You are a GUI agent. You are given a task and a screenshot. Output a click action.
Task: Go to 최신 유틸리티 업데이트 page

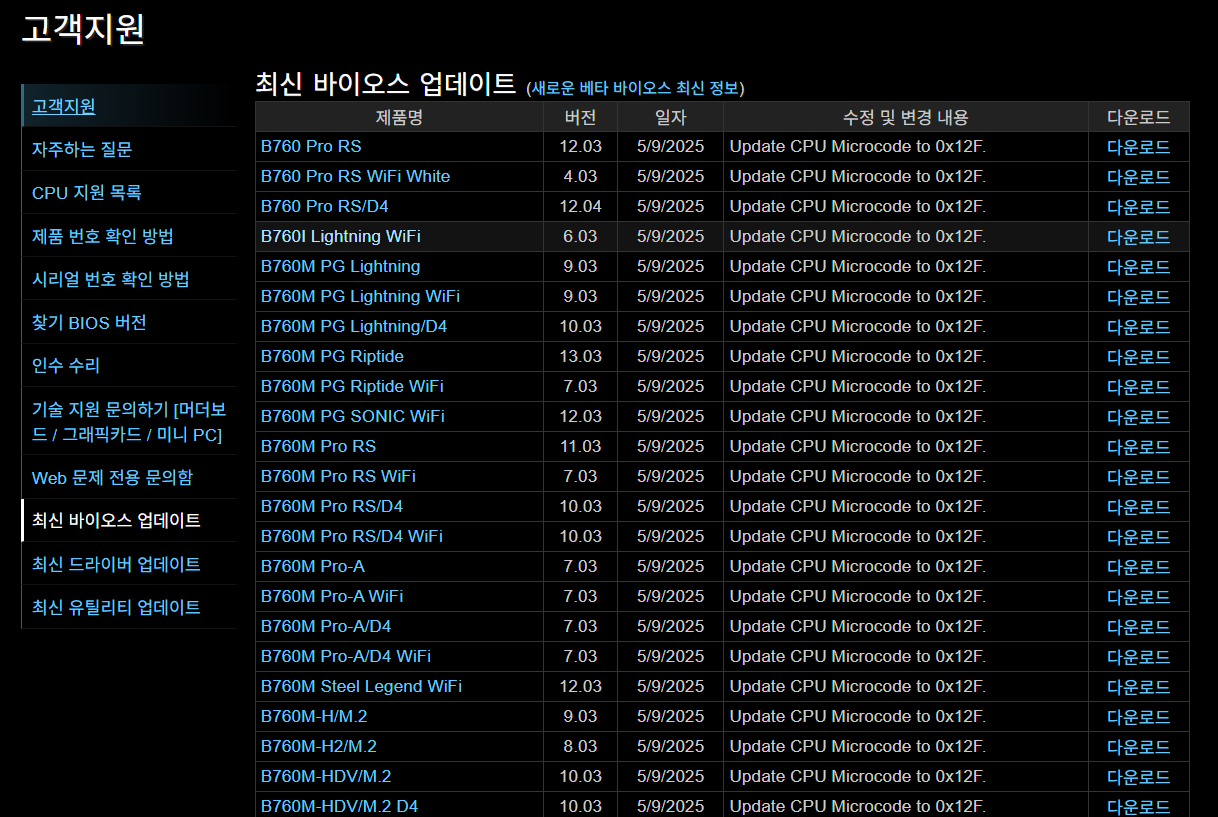116,607
